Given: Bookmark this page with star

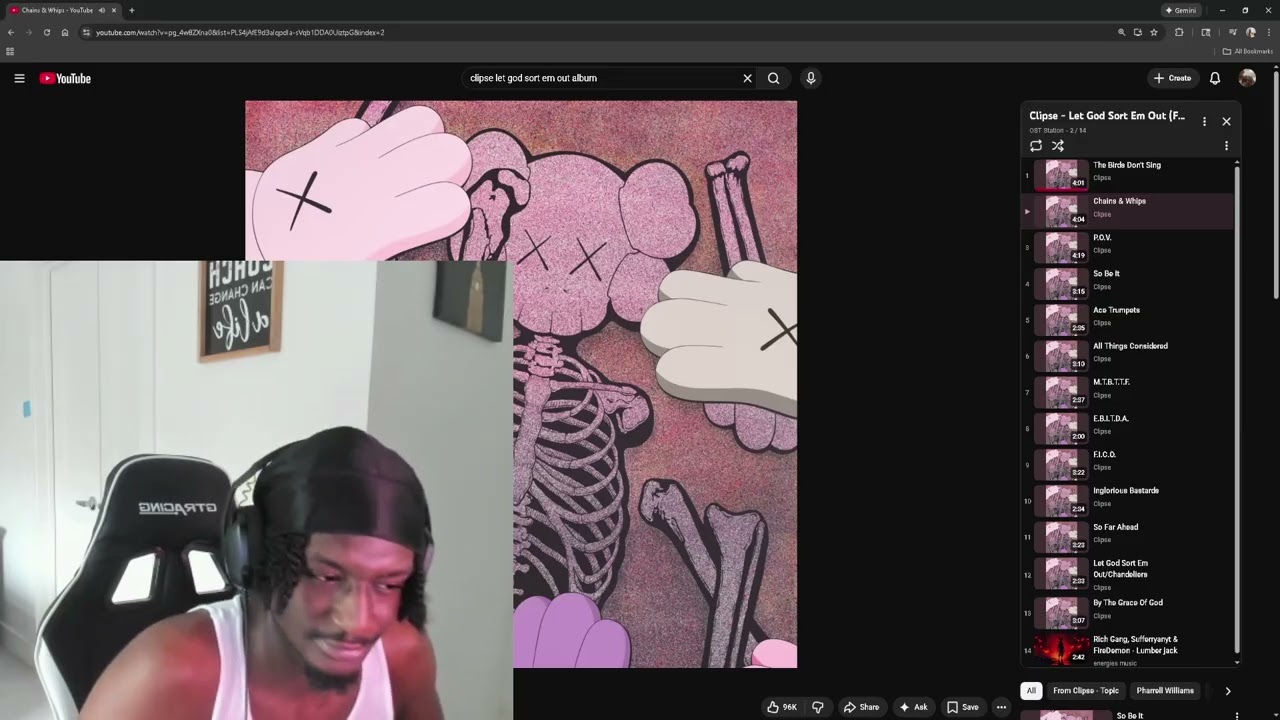Looking at the screenshot, I should (x=1154, y=32).
